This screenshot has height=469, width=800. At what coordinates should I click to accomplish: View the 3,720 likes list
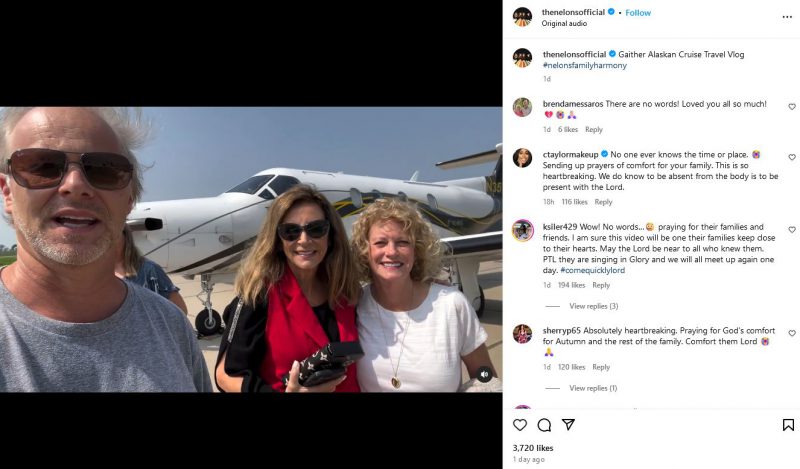point(532,448)
